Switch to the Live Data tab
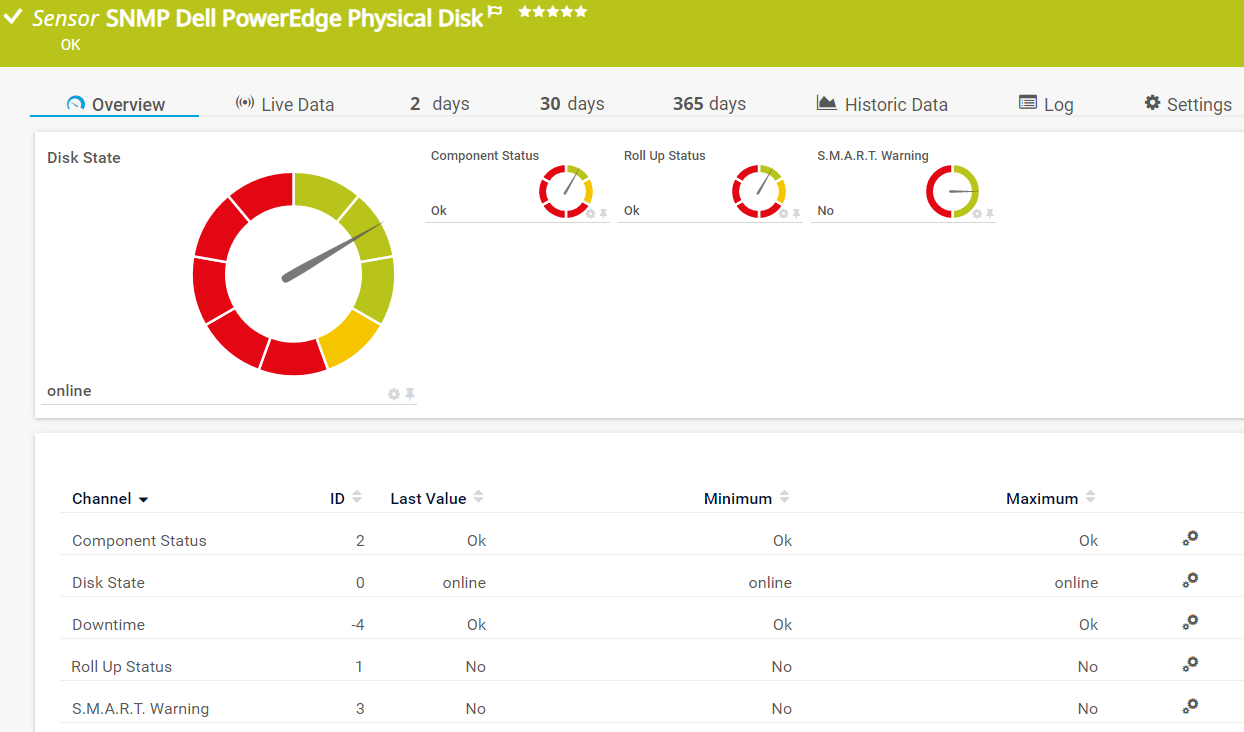The height and width of the screenshot is (732, 1244). coord(285,104)
